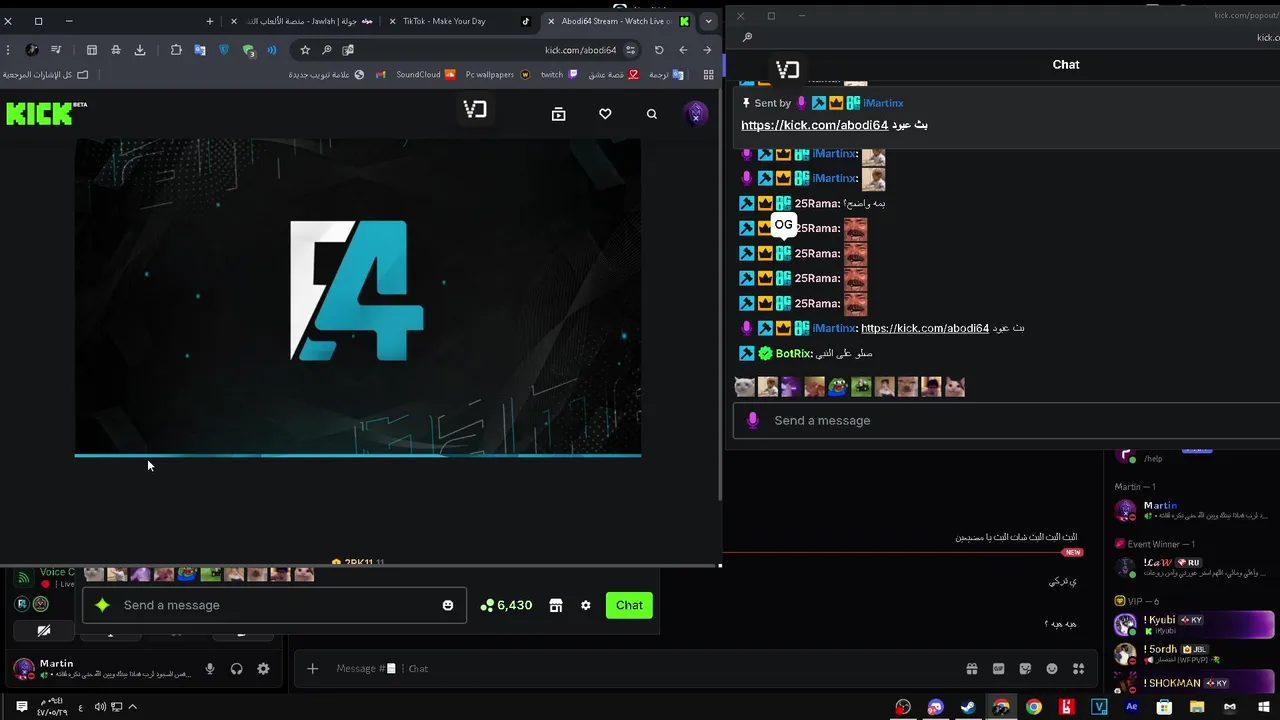Image resolution: width=1280 pixels, height=720 pixels.
Task: Click the 6,430 channel points balance
Action: pos(506,605)
